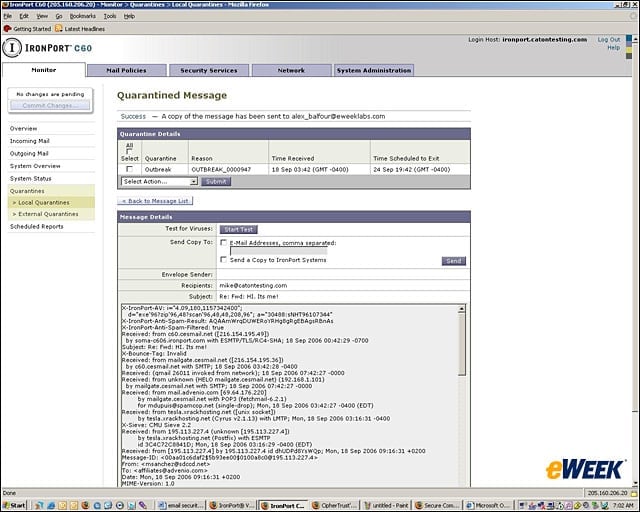
Task: Click the system tray clock
Action: tap(624, 505)
